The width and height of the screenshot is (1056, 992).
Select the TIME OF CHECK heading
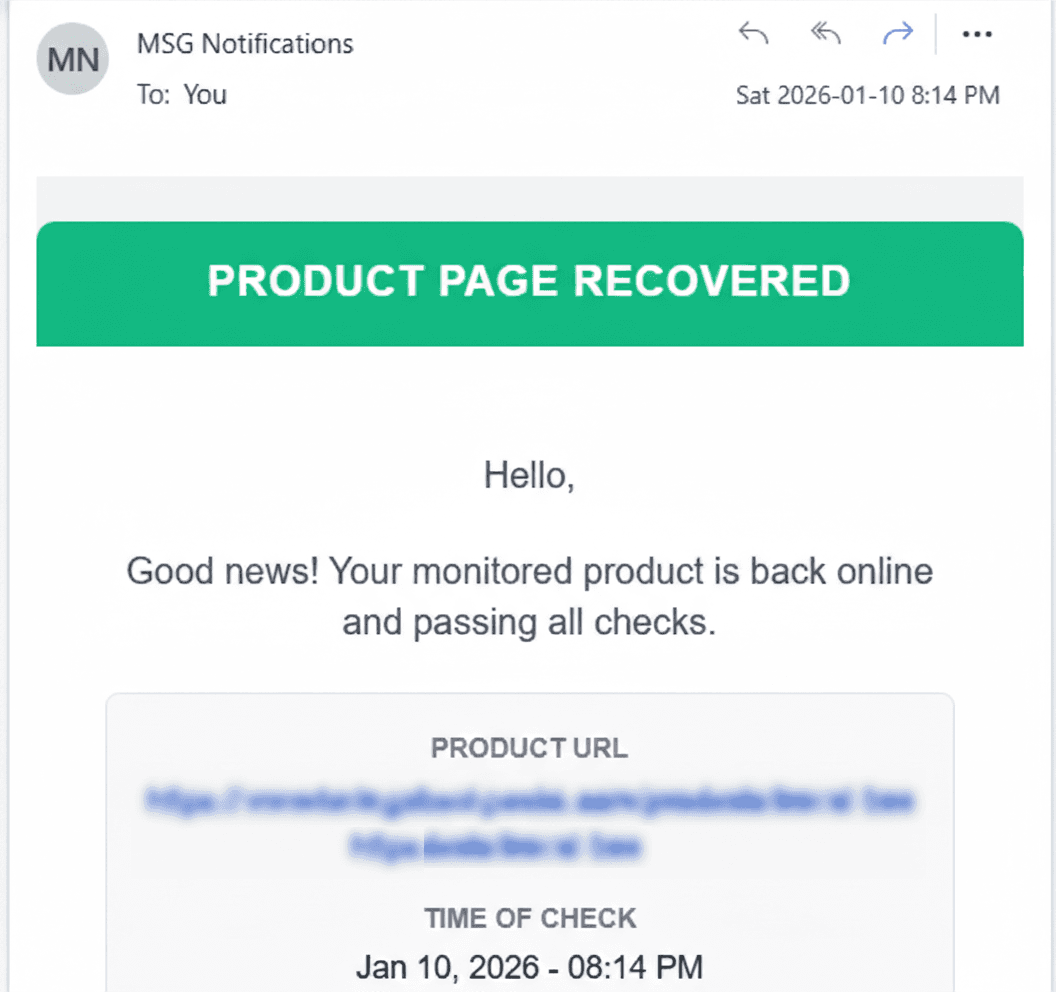pyautogui.click(x=529, y=918)
